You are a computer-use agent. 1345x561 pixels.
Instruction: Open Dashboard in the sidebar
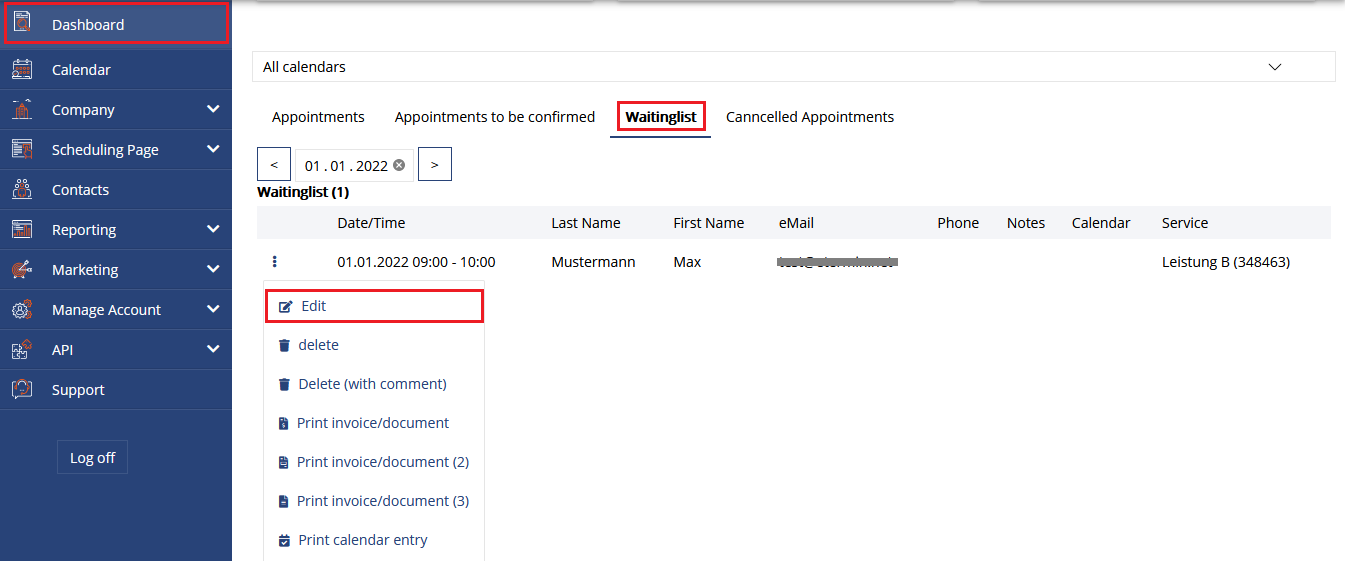[116, 24]
